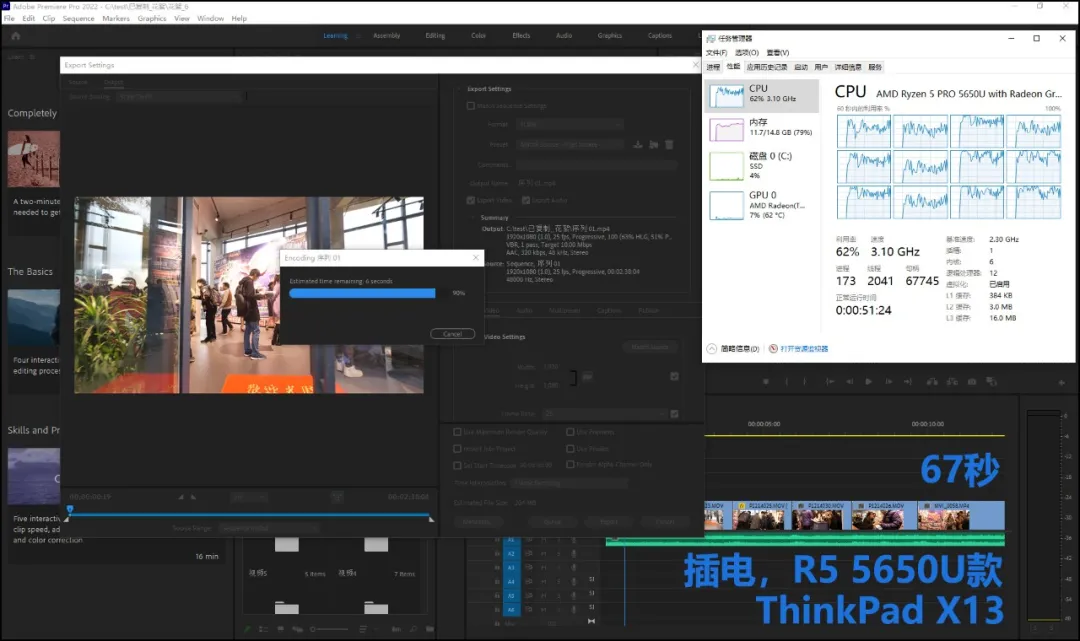Open Task Manager's 进程 tab

coord(714,67)
